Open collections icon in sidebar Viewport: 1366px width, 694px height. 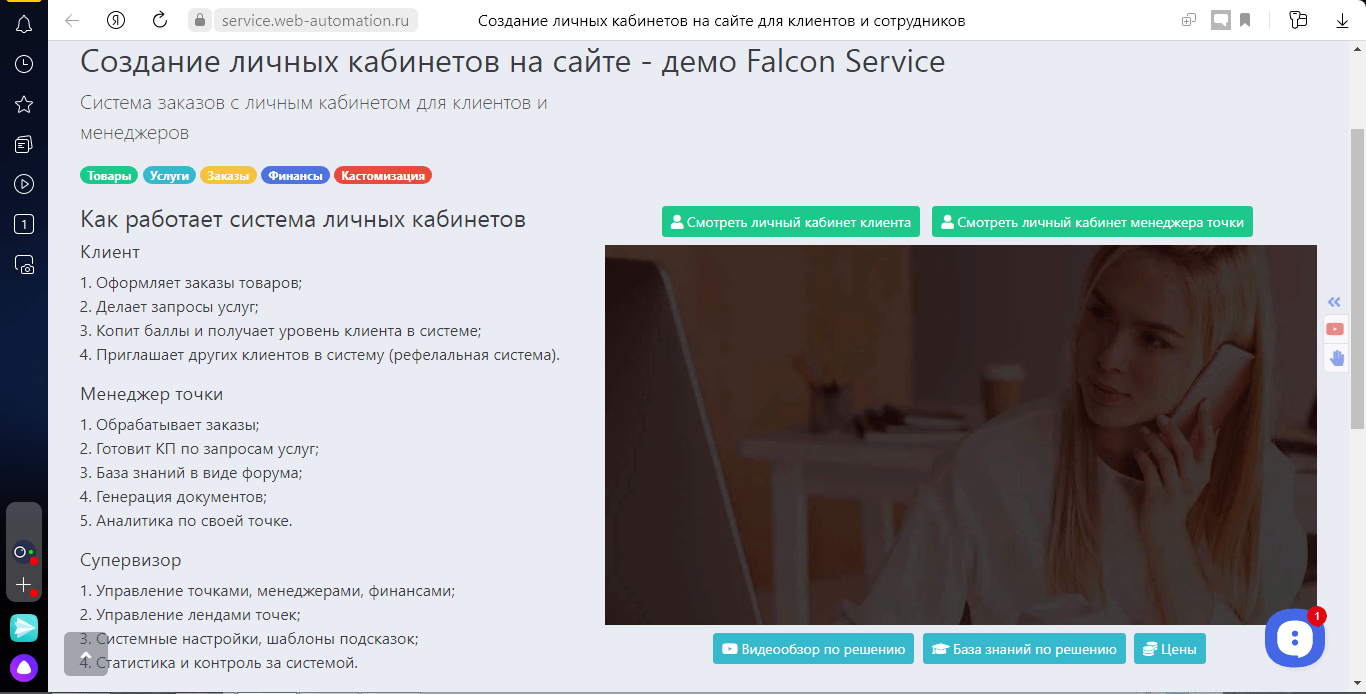click(24, 144)
